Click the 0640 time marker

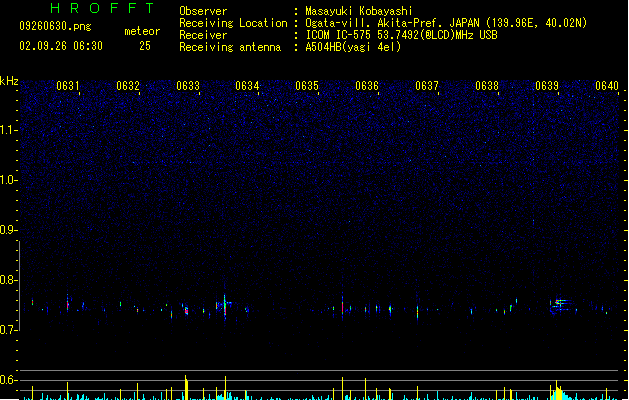(x=607, y=86)
